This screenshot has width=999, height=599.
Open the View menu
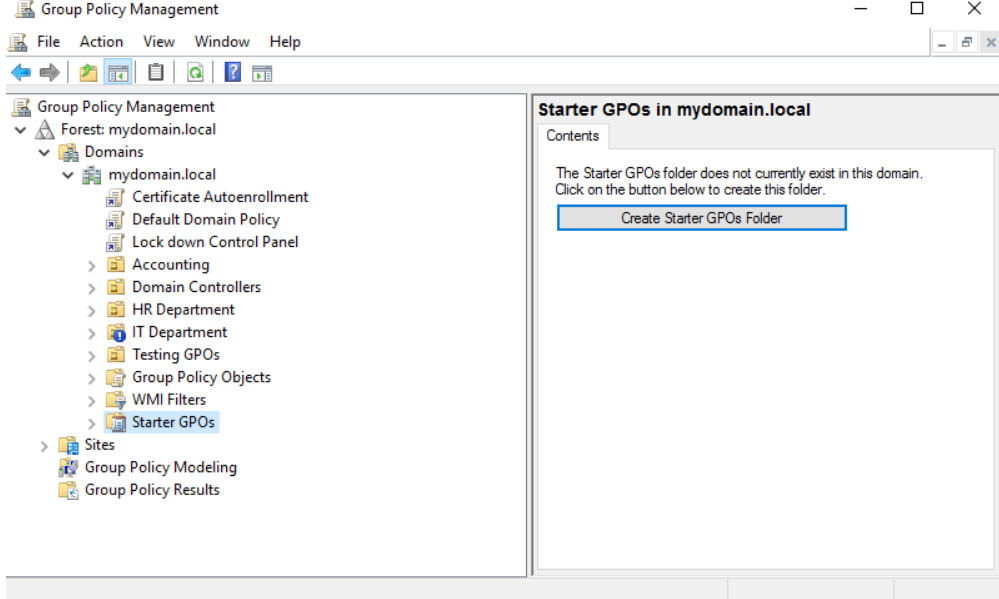[158, 41]
